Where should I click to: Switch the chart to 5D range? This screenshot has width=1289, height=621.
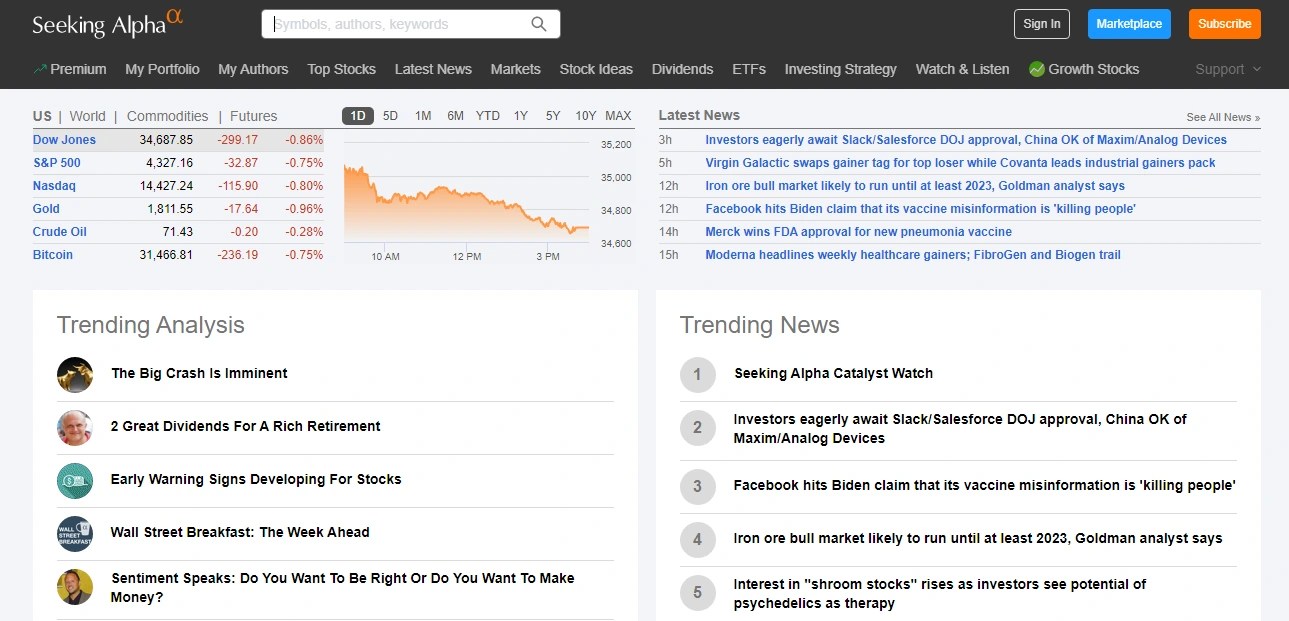pyautogui.click(x=390, y=115)
